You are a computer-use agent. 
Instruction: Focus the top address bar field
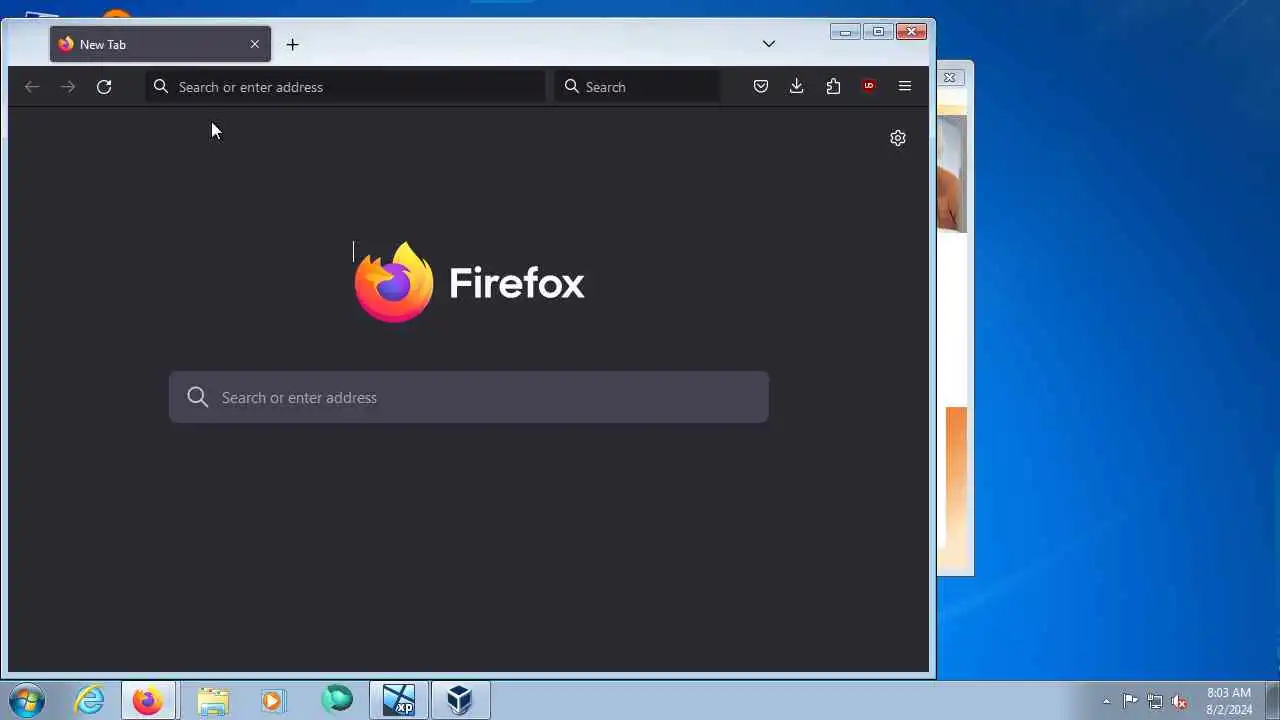(345, 87)
